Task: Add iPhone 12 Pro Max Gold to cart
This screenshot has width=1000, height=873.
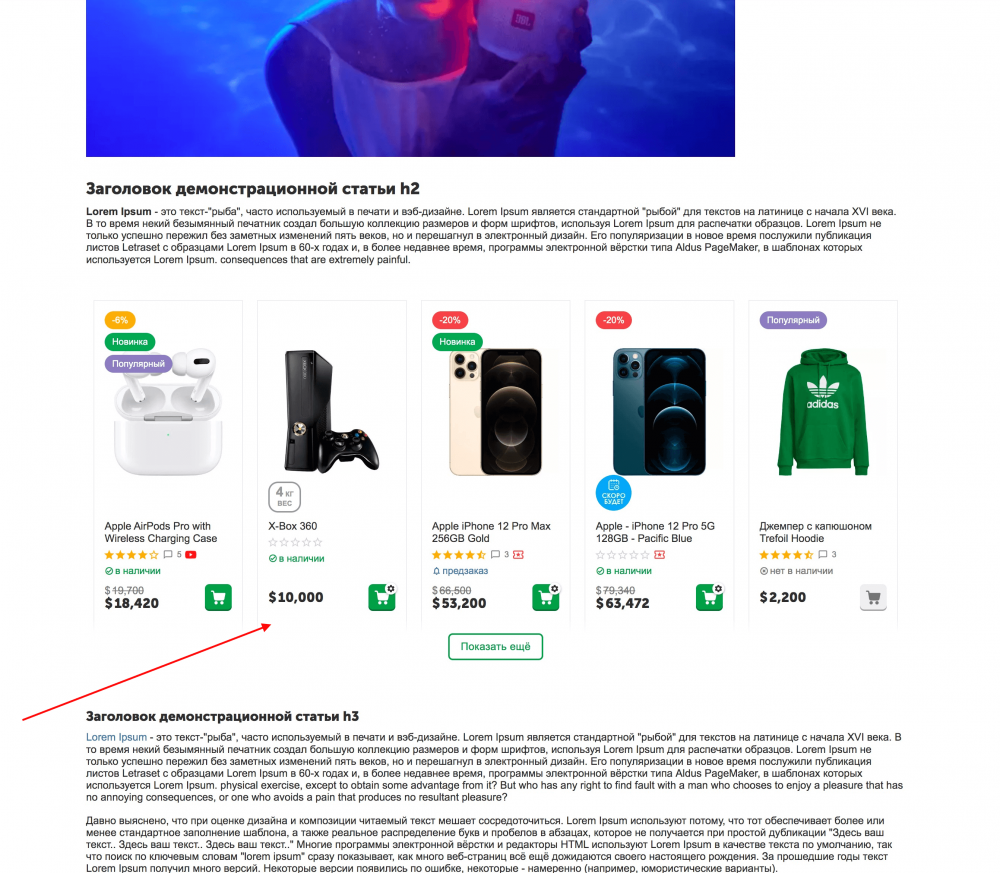Action: pyautogui.click(x=545, y=598)
